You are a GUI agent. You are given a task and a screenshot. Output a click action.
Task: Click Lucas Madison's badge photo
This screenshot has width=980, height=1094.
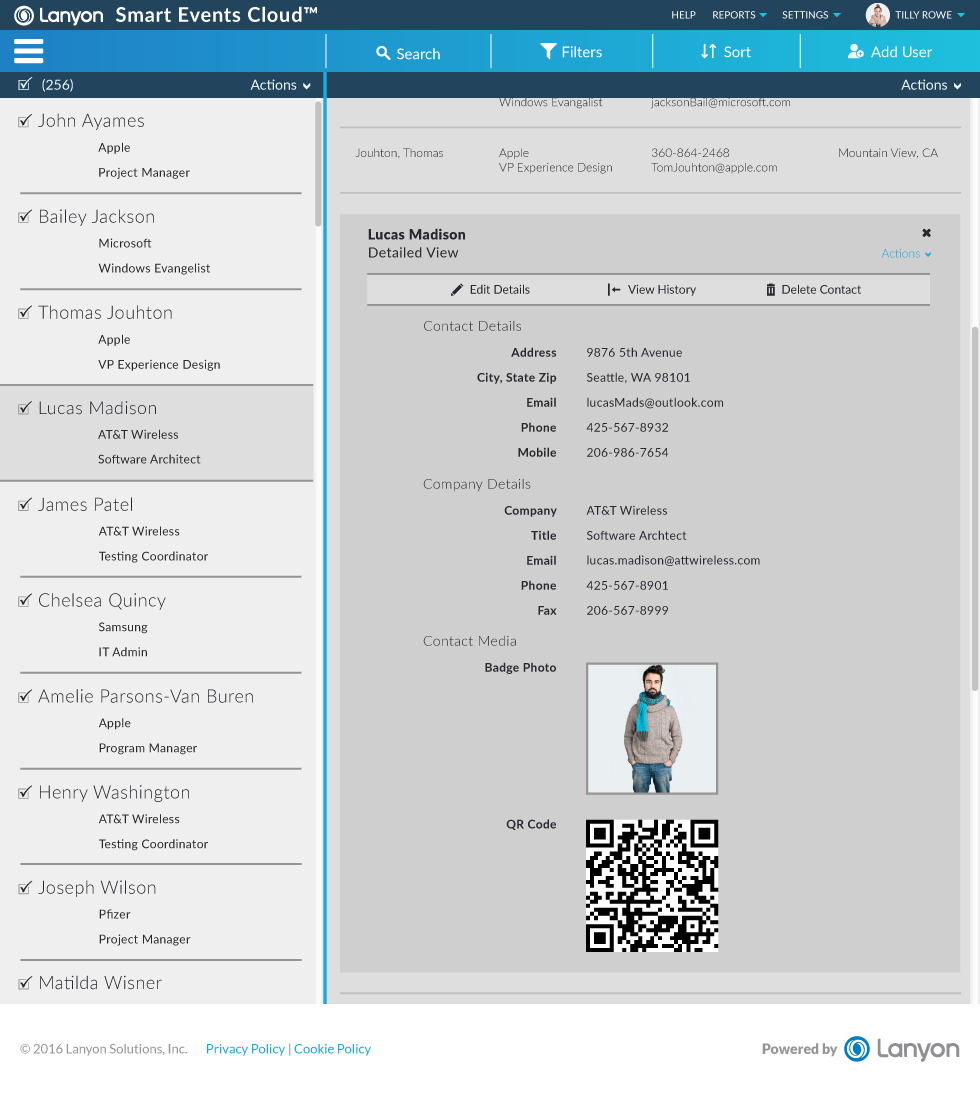click(651, 728)
